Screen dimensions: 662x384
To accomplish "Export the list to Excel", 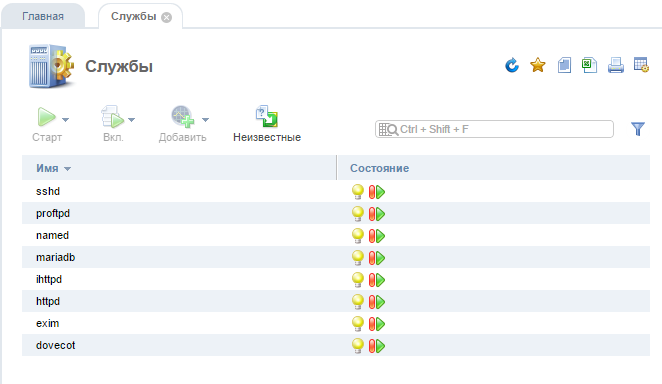I will coord(589,65).
